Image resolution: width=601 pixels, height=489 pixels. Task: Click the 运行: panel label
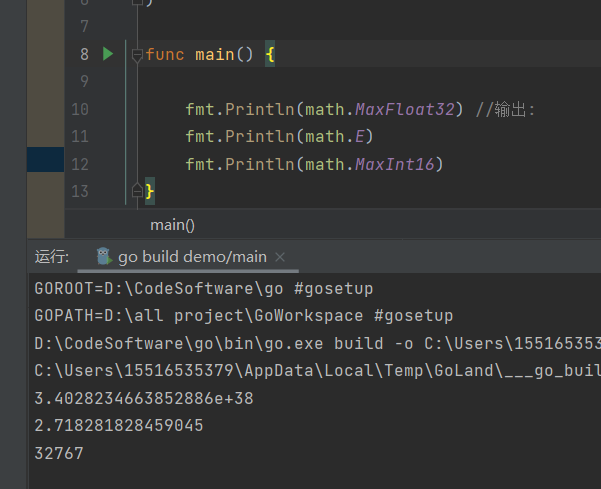click(52, 256)
